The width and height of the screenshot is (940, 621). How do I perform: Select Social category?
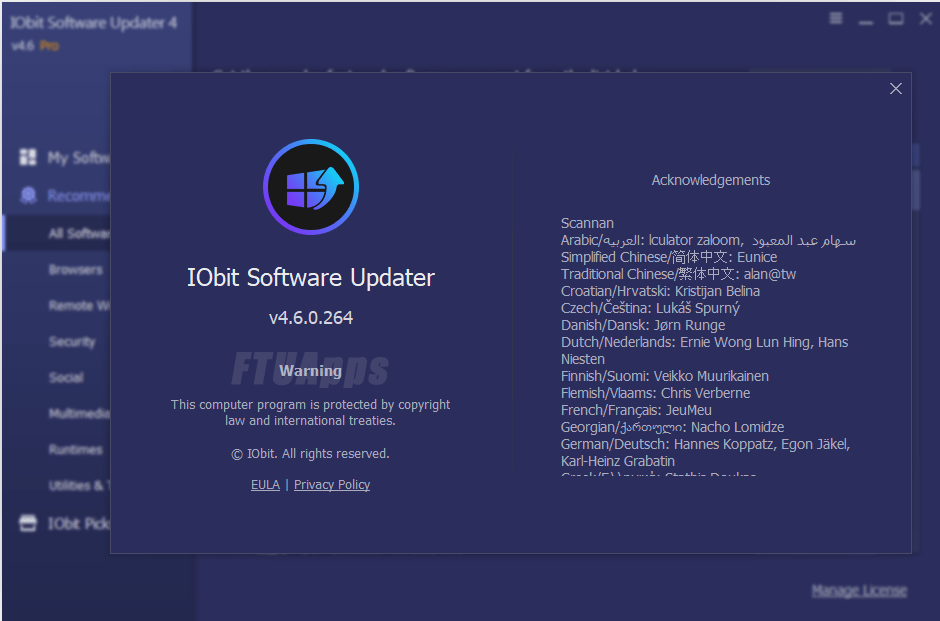coord(66,378)
